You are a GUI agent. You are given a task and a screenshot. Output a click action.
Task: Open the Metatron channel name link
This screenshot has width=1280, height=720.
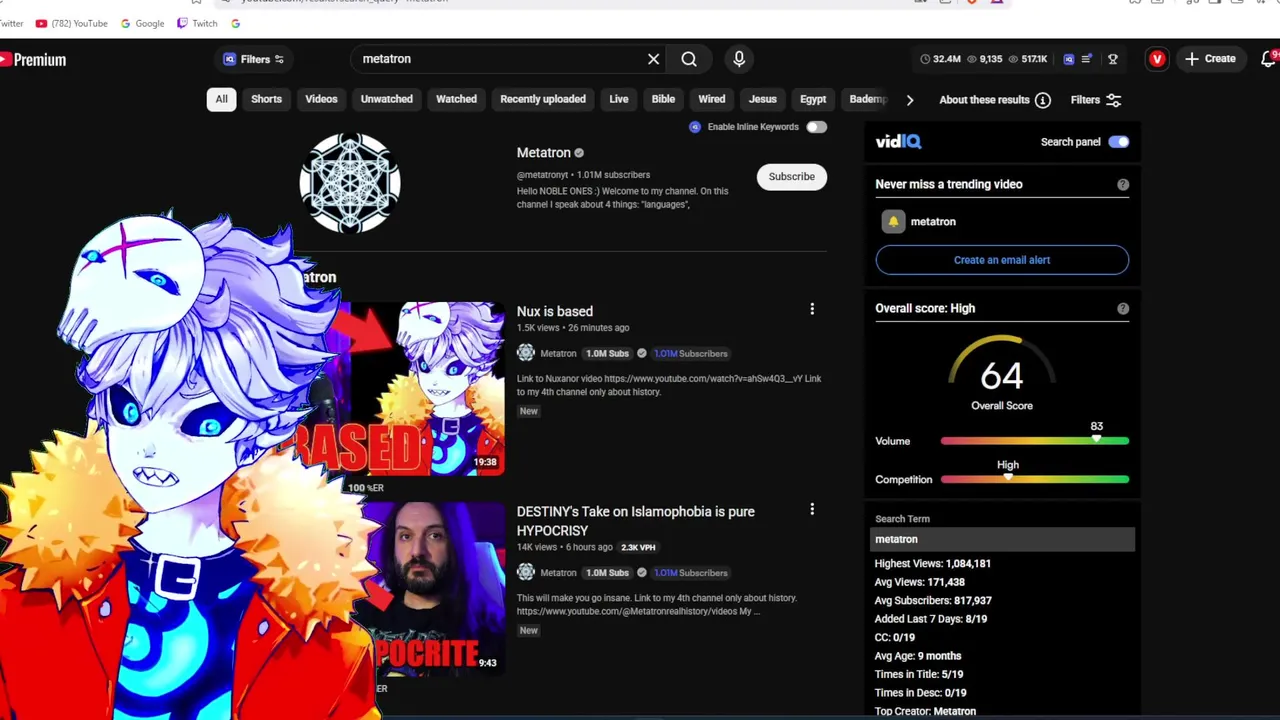(x=543, y=153)
